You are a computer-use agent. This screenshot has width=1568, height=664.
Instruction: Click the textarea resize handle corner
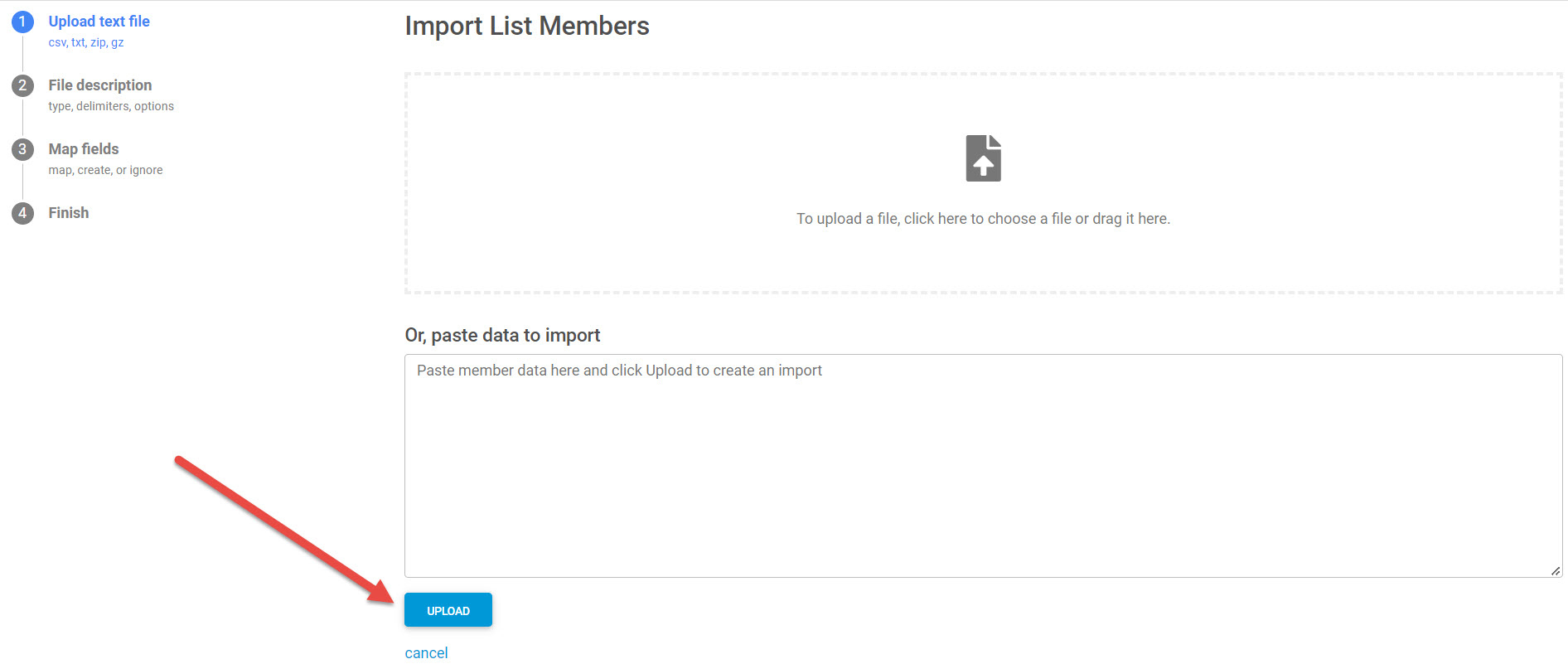tap(1556, 570)
